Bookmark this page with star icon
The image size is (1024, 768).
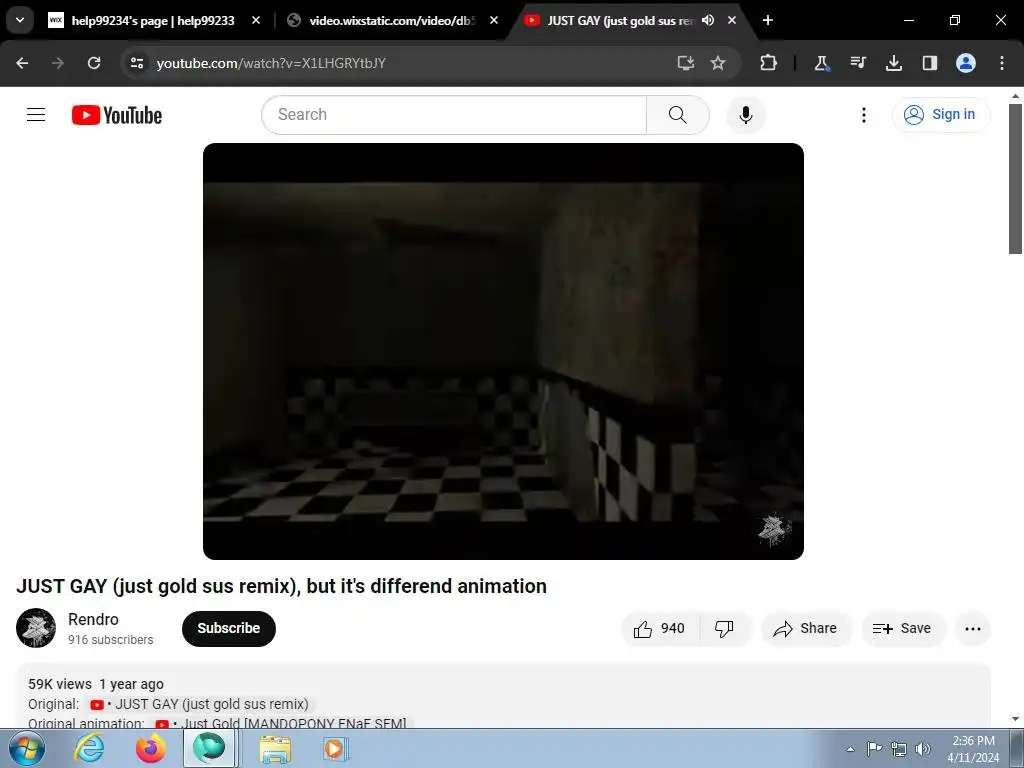[718, 63]
